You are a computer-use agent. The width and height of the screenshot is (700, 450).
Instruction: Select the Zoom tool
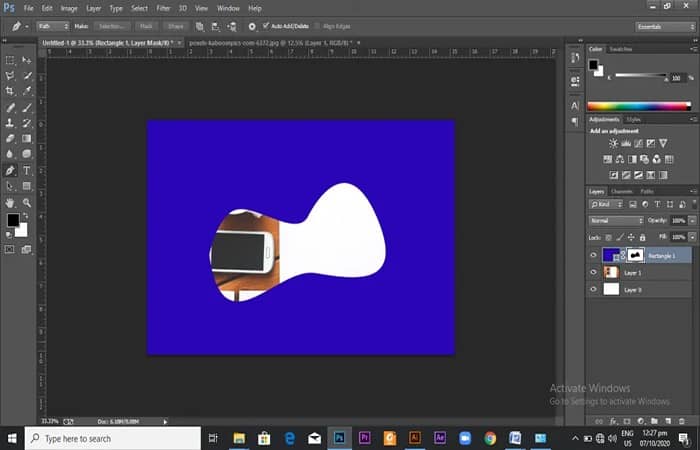(27, 203)
